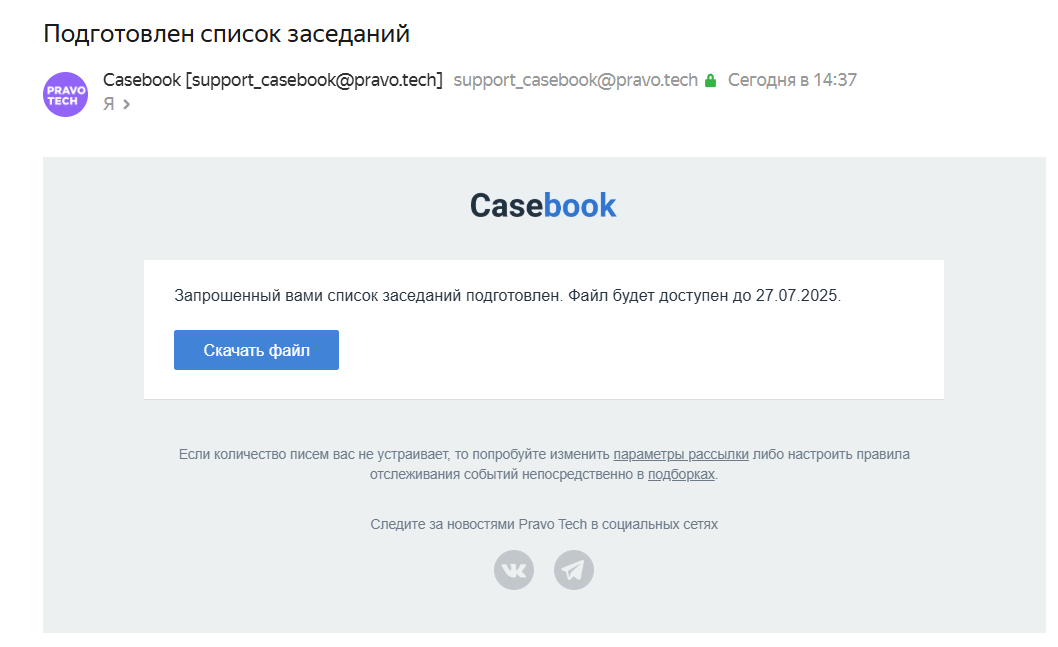Click the recipient label Я
Screen dimensions: 1058x647
tap(109, 104)
